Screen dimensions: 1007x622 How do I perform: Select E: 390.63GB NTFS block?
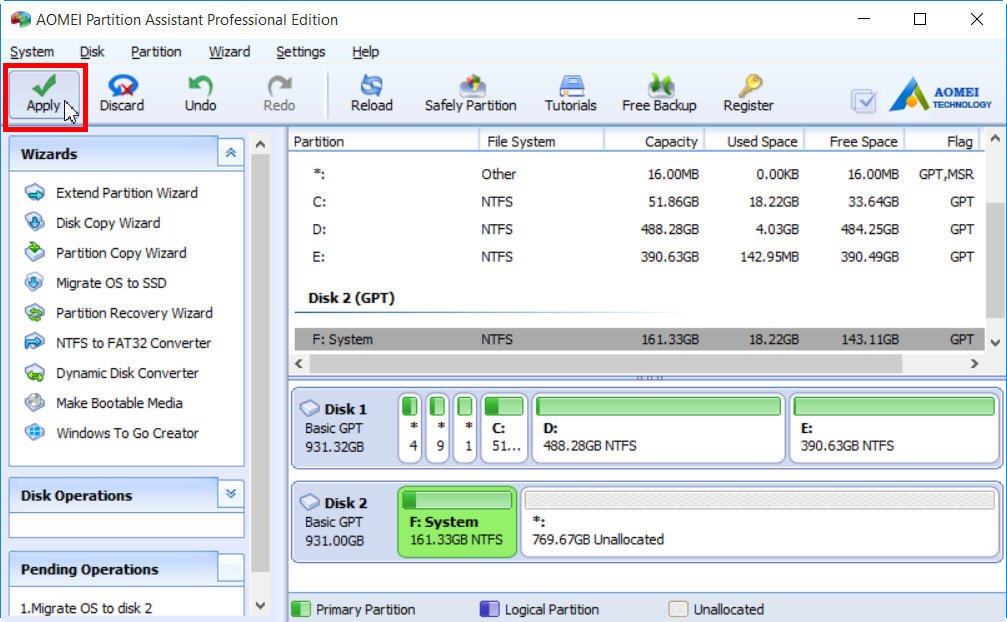(894, 428)
